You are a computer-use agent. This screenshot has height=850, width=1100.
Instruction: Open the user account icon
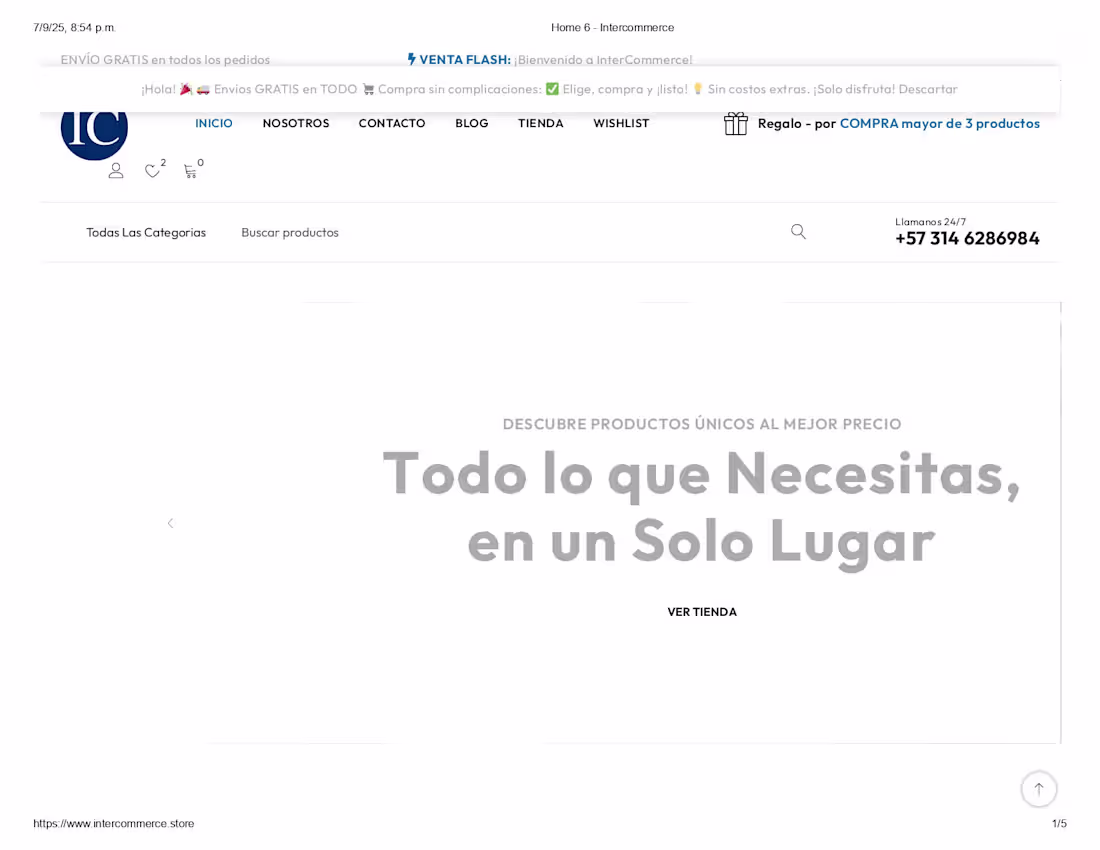point(115,170)
